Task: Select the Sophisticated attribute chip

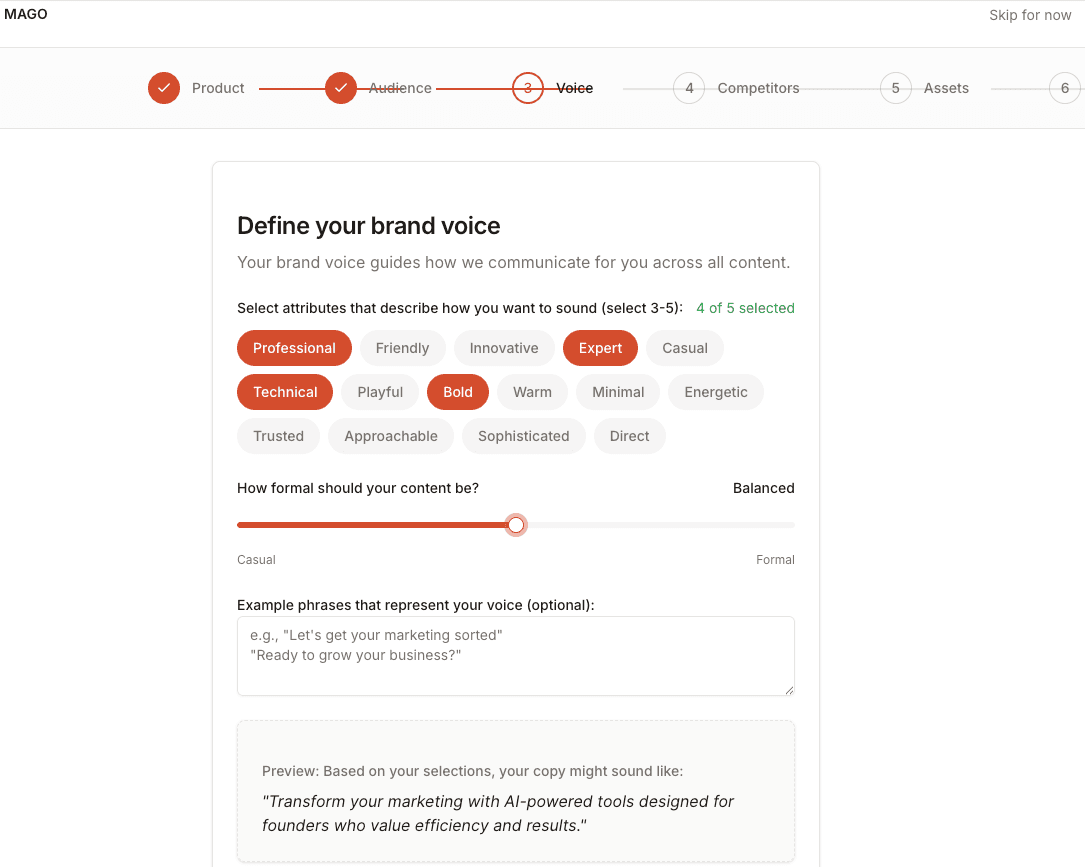Action: [x=523, y=437]
